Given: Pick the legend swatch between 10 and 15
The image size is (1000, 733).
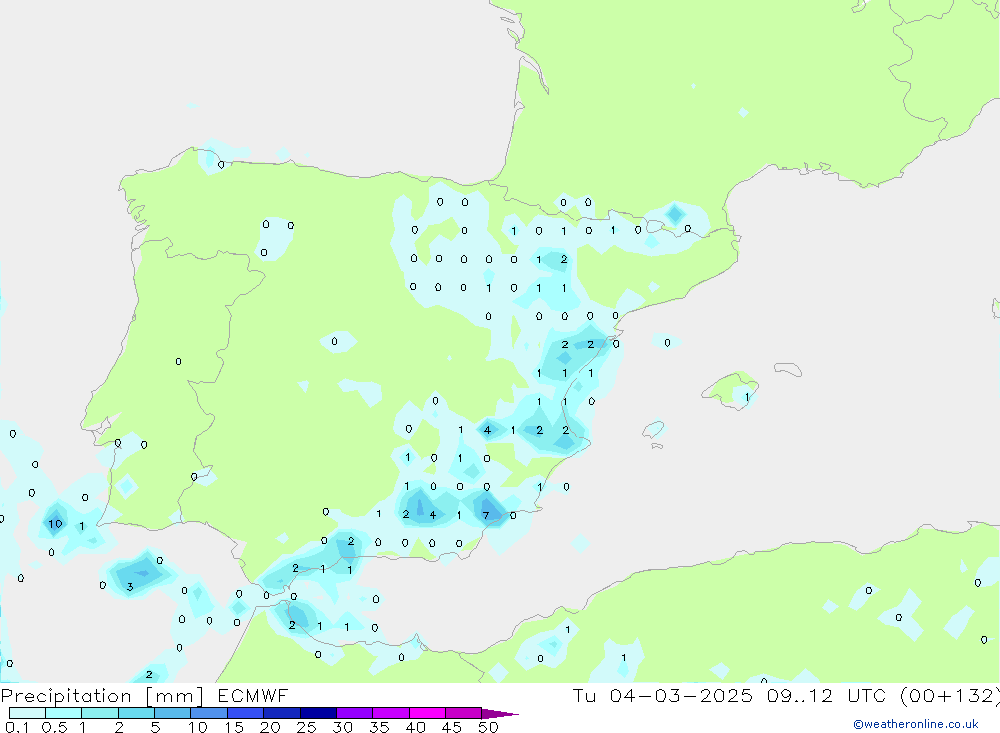Looking at the screenshot, I should pos(209,713).
